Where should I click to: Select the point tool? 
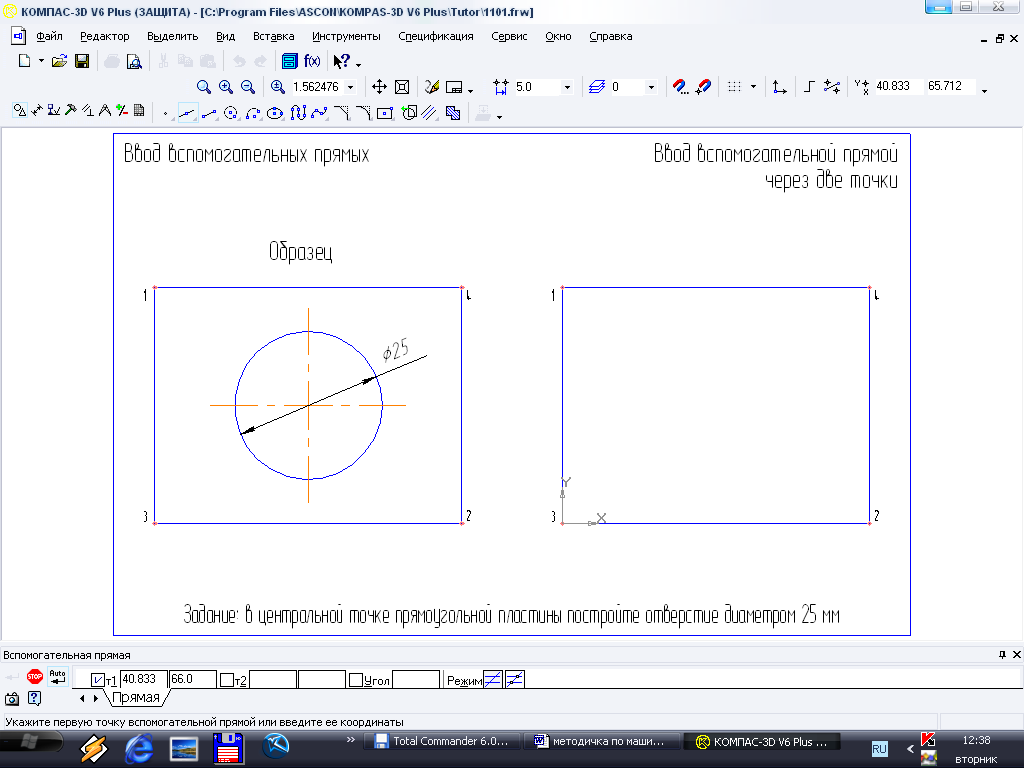(x=165, y=114)
